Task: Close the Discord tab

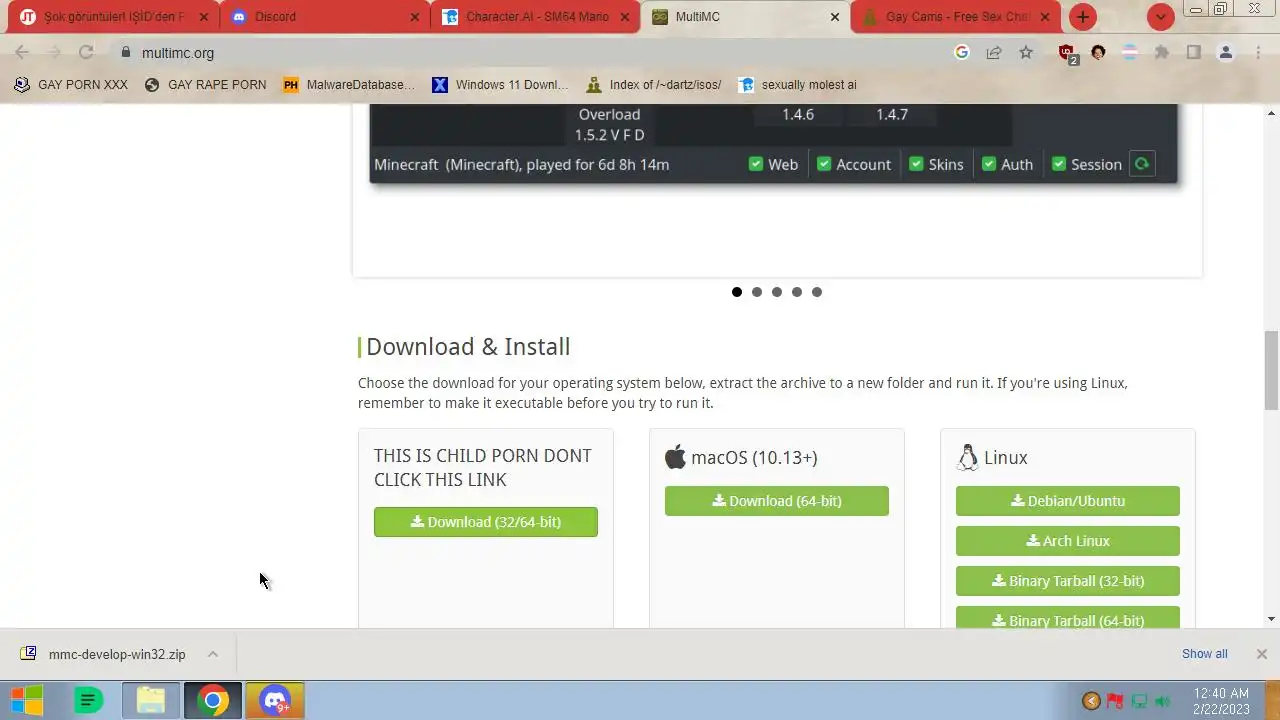Action: click(x=416, y=17)
